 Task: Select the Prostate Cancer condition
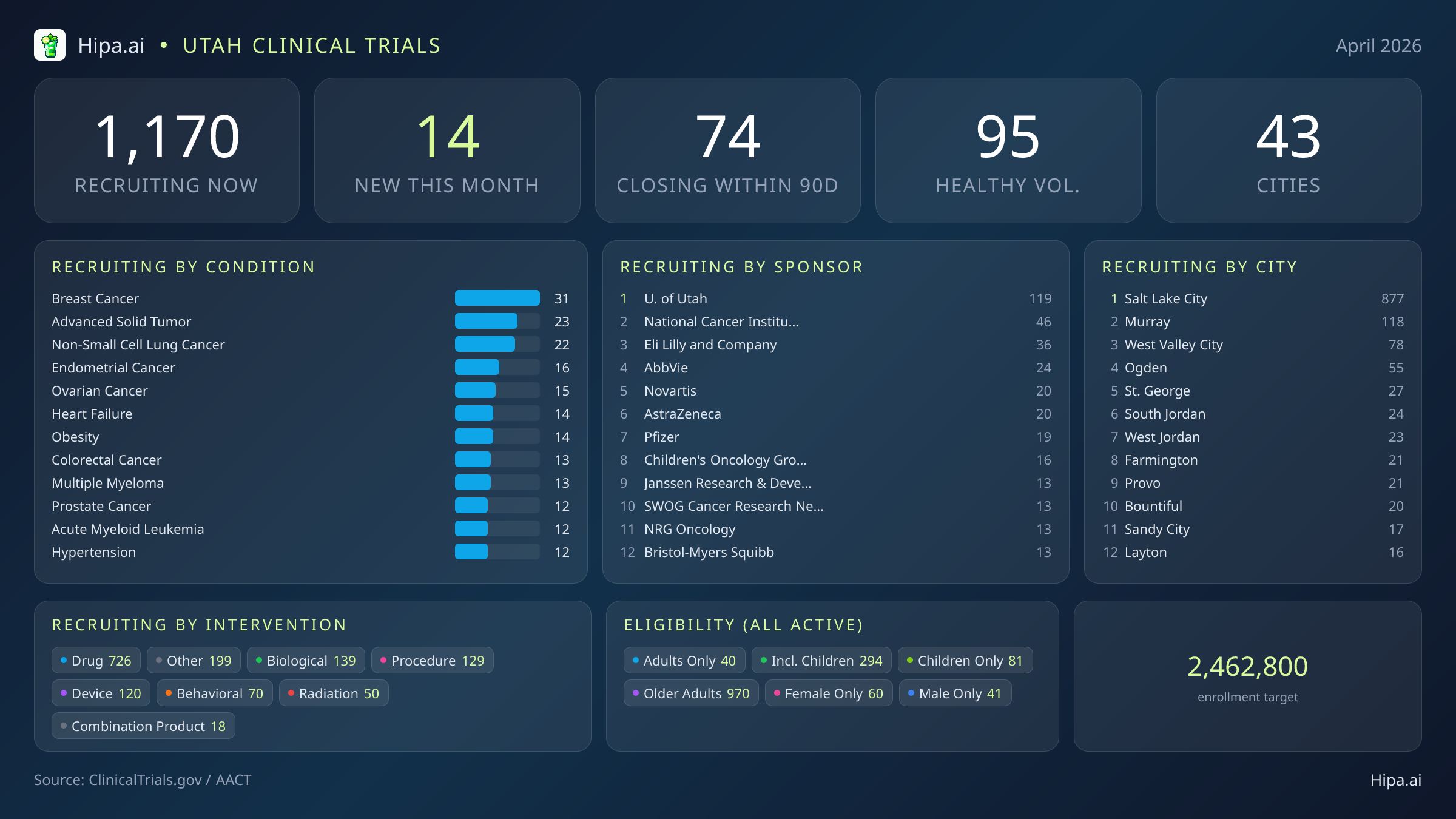click(x=311, y=506)
